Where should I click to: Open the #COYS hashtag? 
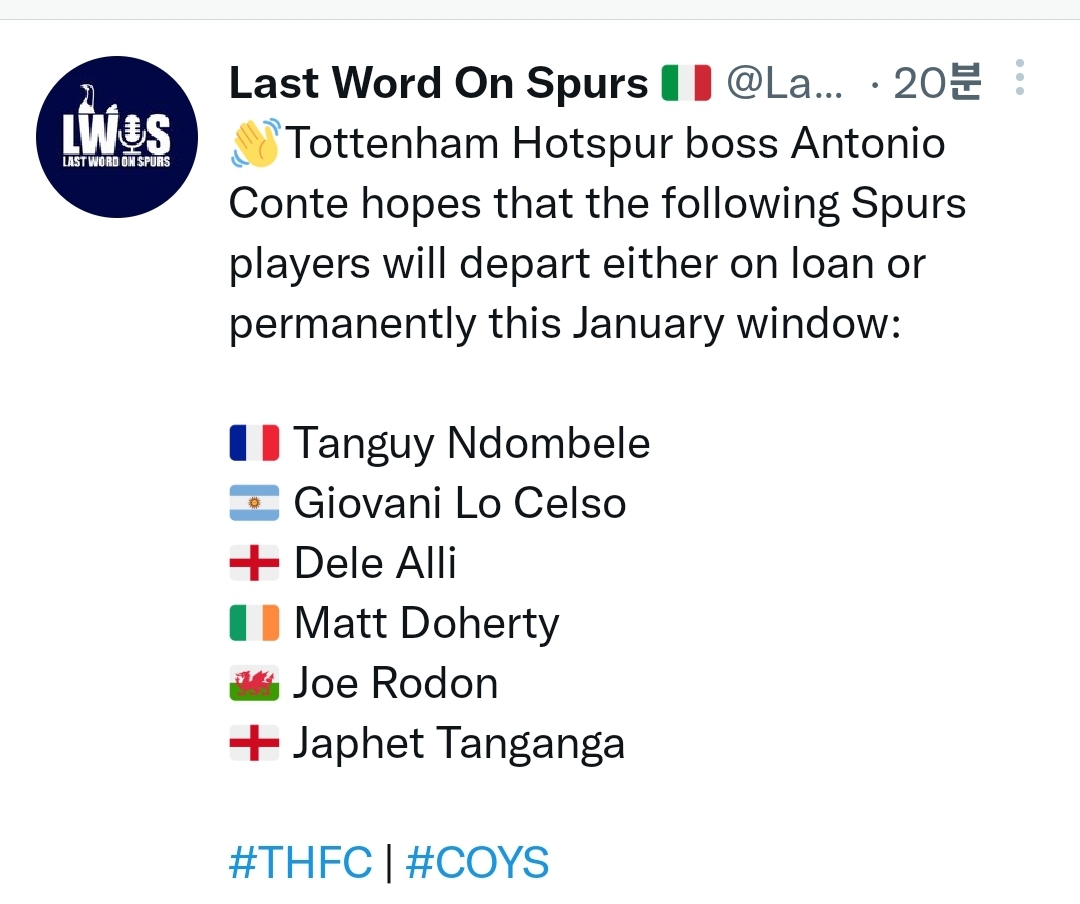pos(477,862)
